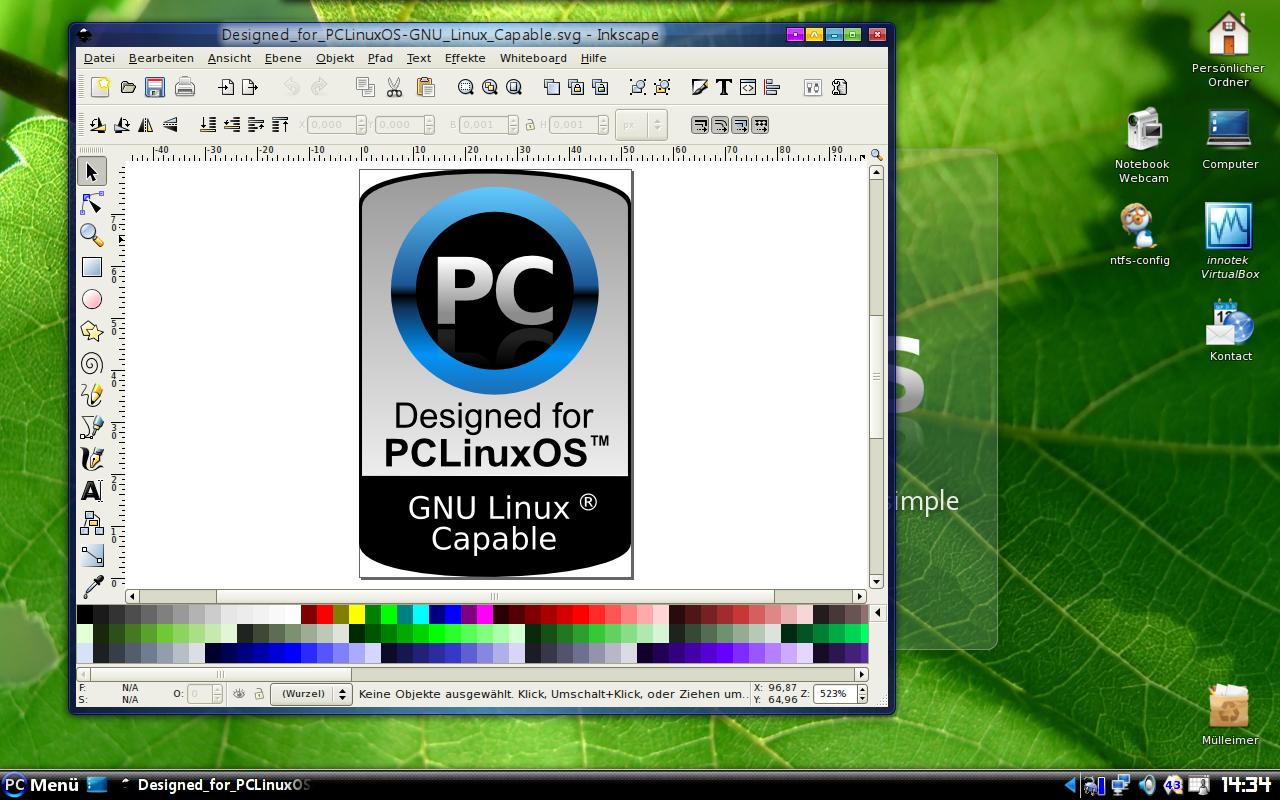Open the px units dropdown
Image resolution: width=1280 pixels, height=800 pixels.
point(641,125)
